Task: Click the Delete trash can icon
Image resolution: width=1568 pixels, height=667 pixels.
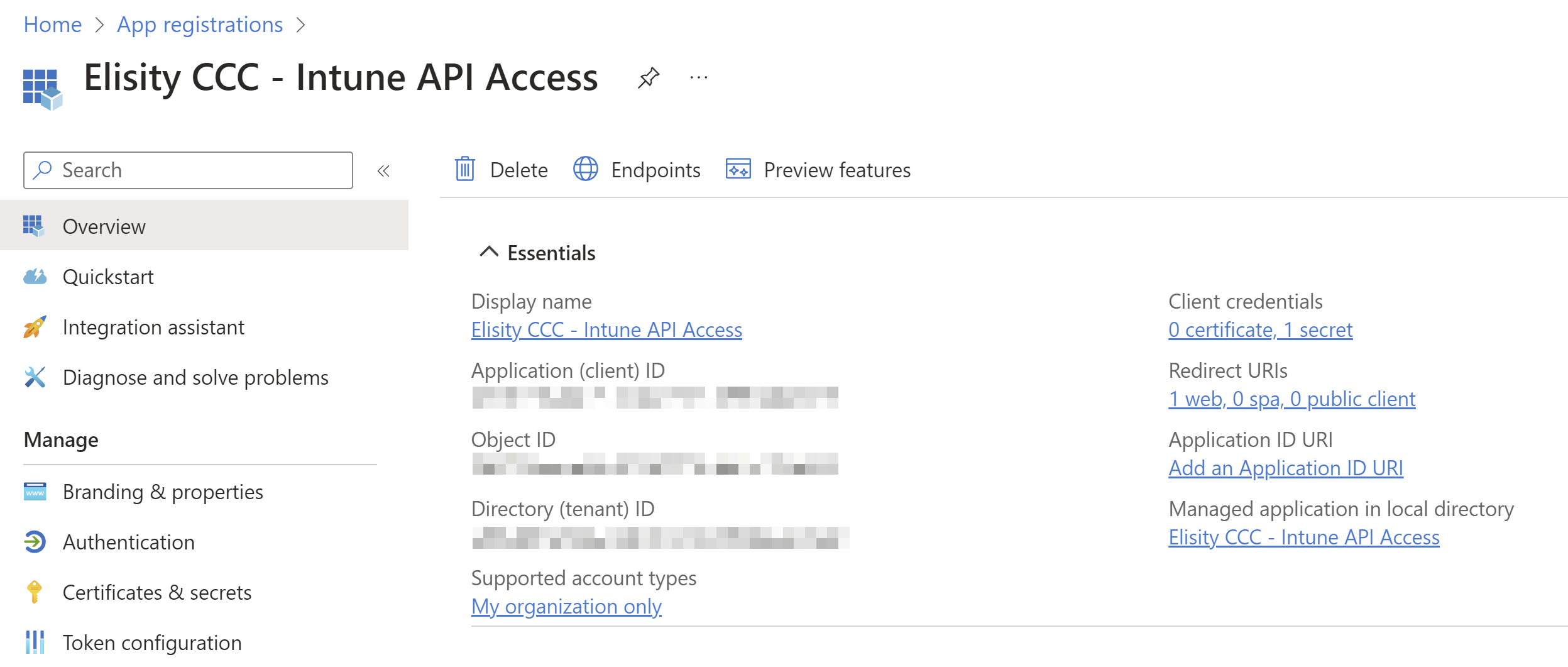Action: coord(465,170)
